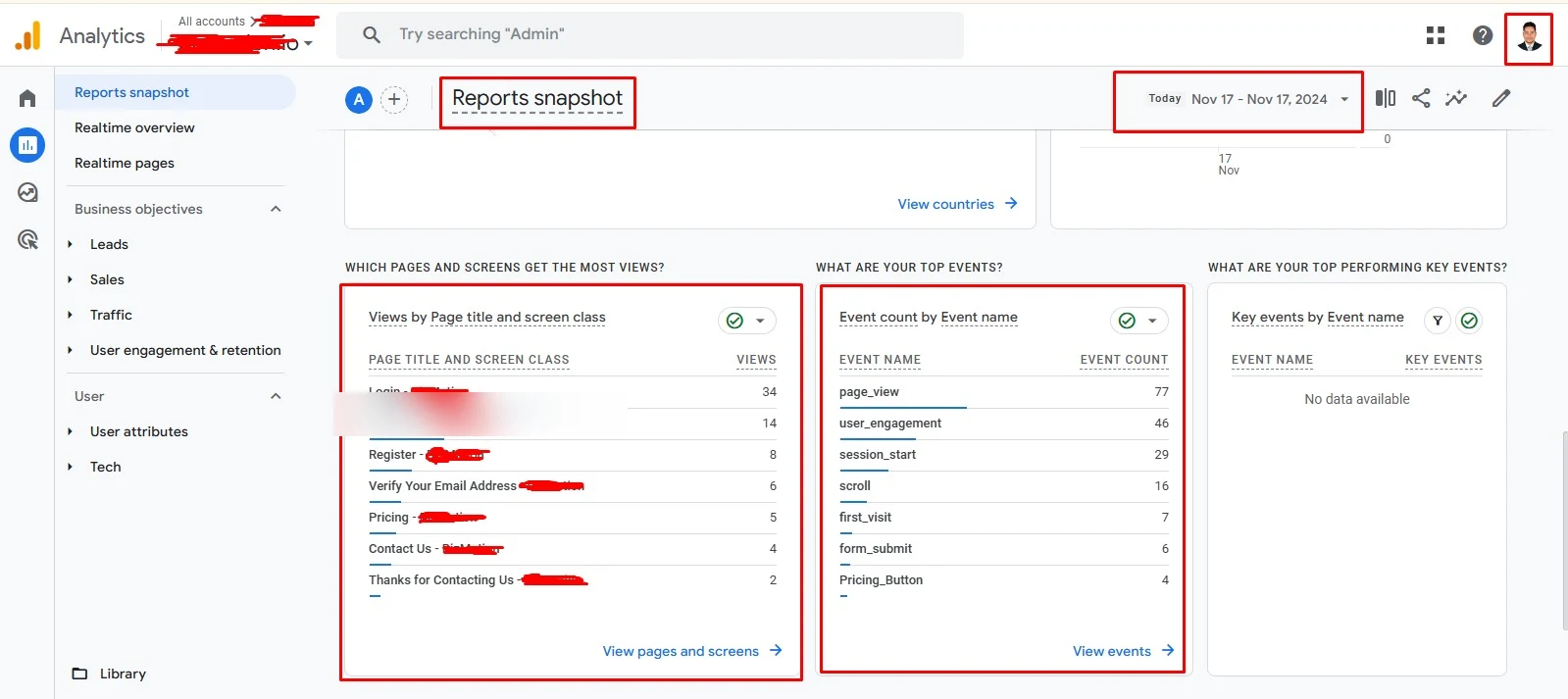
Task: Click the search magnifier icon
Action: coord(372,34)
